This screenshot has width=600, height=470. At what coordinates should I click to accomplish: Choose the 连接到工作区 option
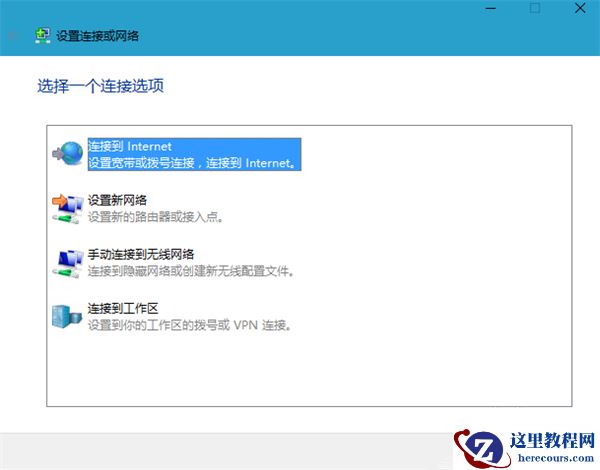pos(123,308)
